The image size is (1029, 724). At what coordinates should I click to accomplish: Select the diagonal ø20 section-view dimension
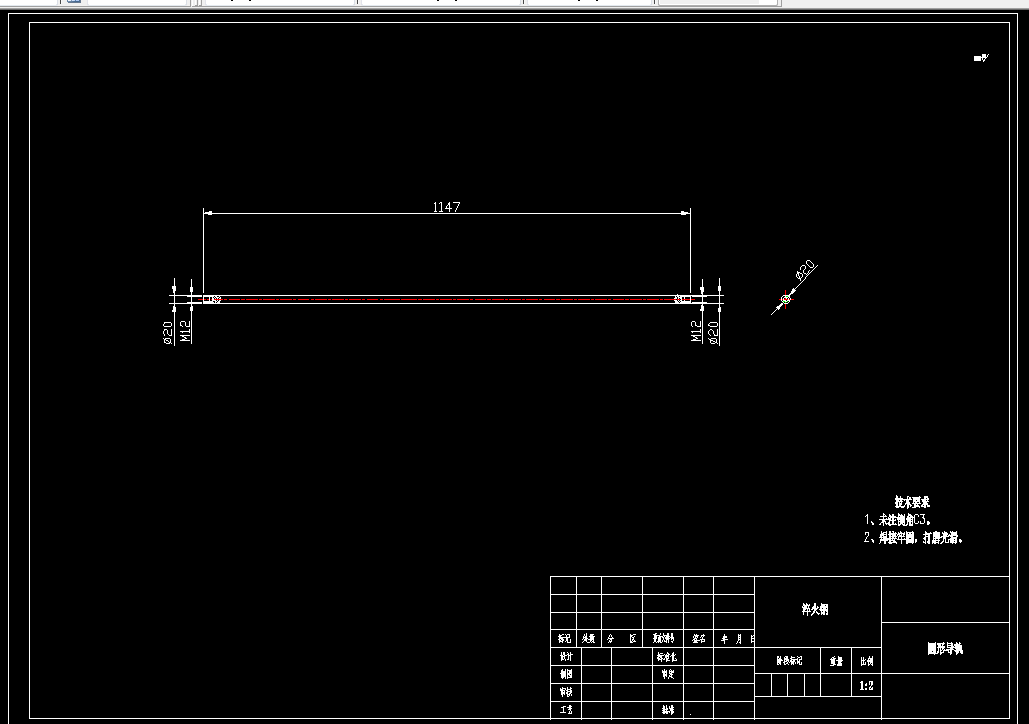click(x=805, y=269)
